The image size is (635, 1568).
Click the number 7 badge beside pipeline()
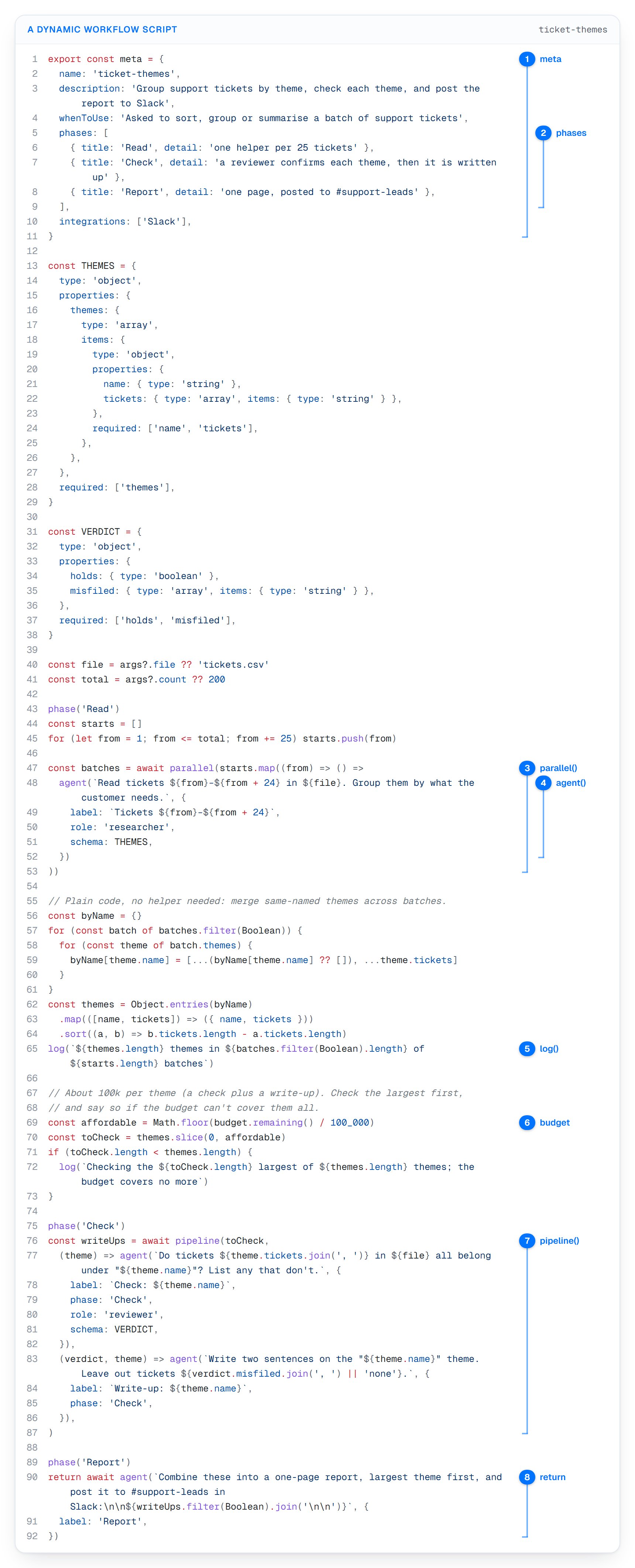point(527,1240)
